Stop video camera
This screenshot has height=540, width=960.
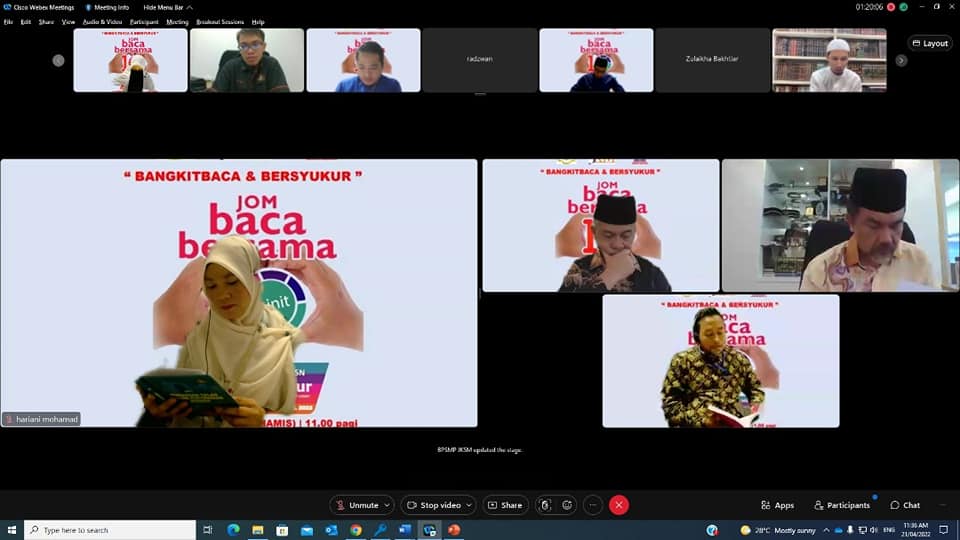pyautogui.click(x=434, y=505)
